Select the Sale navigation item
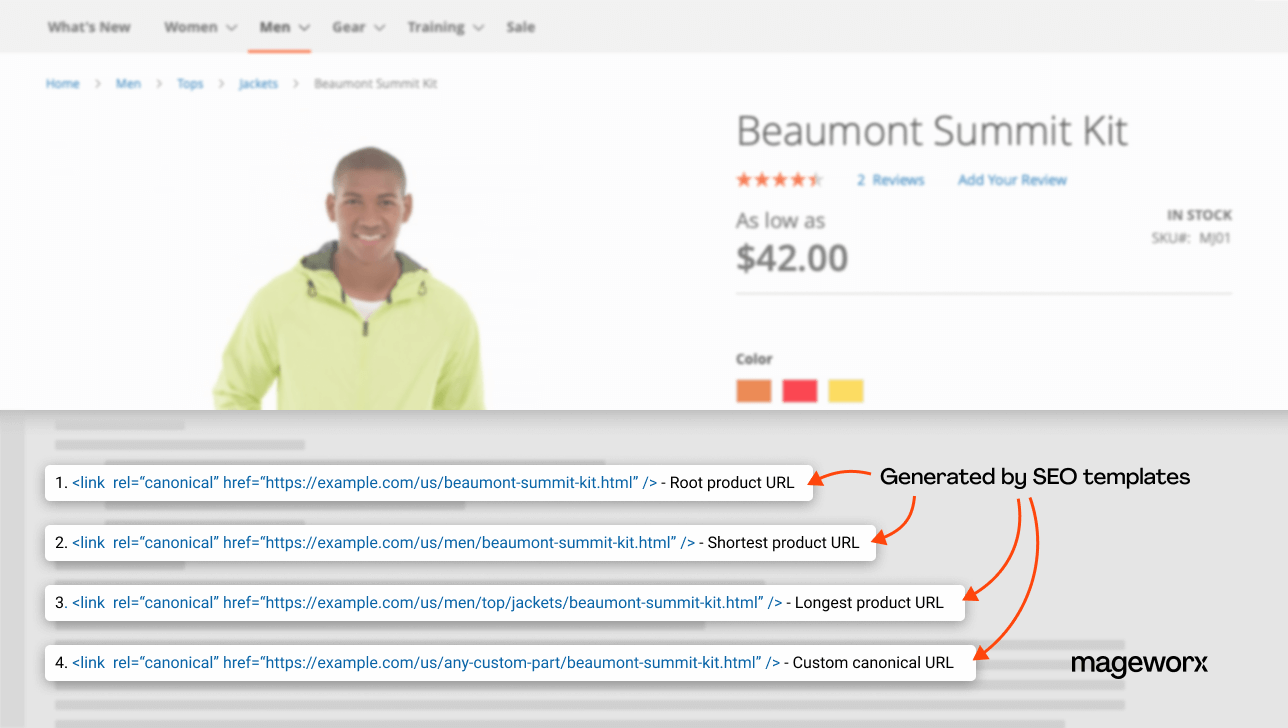Screen dimensions: 1288x728 click(520, 27)
